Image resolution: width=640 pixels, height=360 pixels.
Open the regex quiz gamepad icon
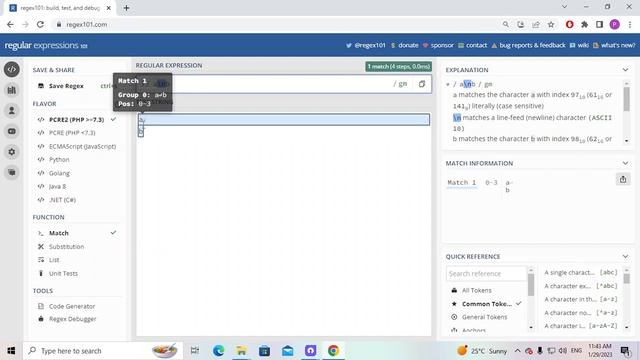pos(12,131)
